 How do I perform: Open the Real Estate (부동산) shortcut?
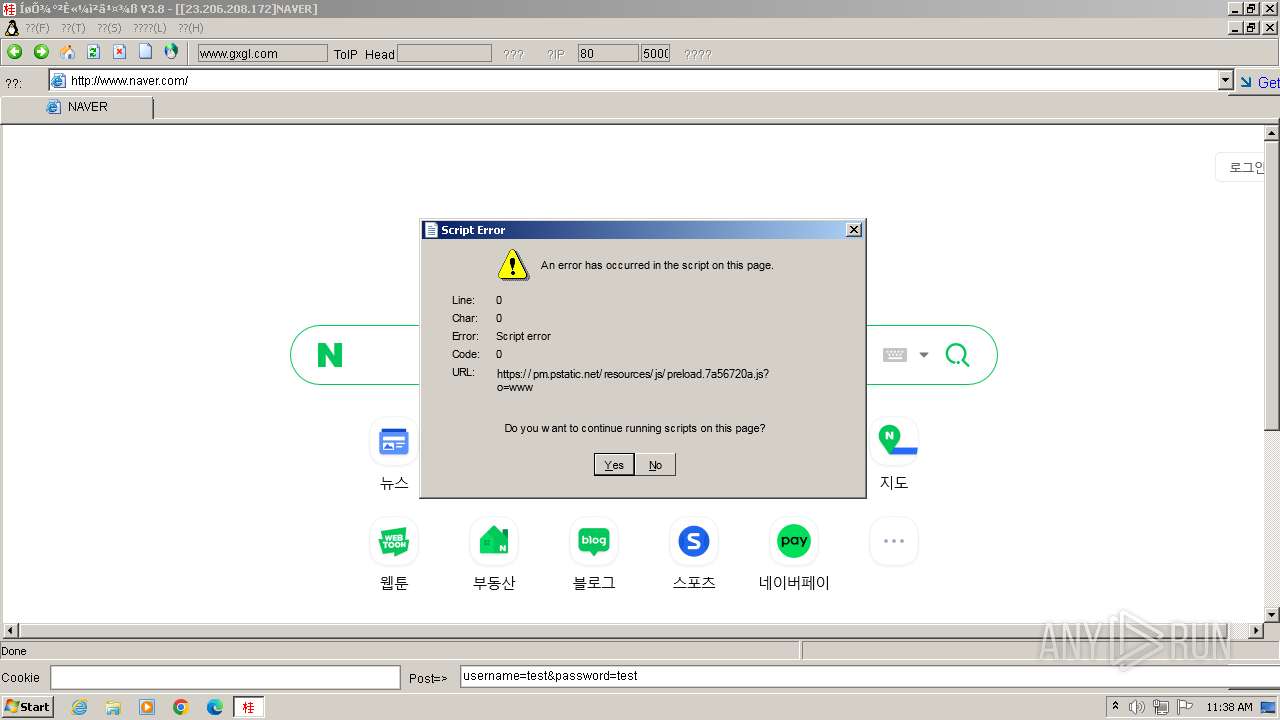pos(494,556)
